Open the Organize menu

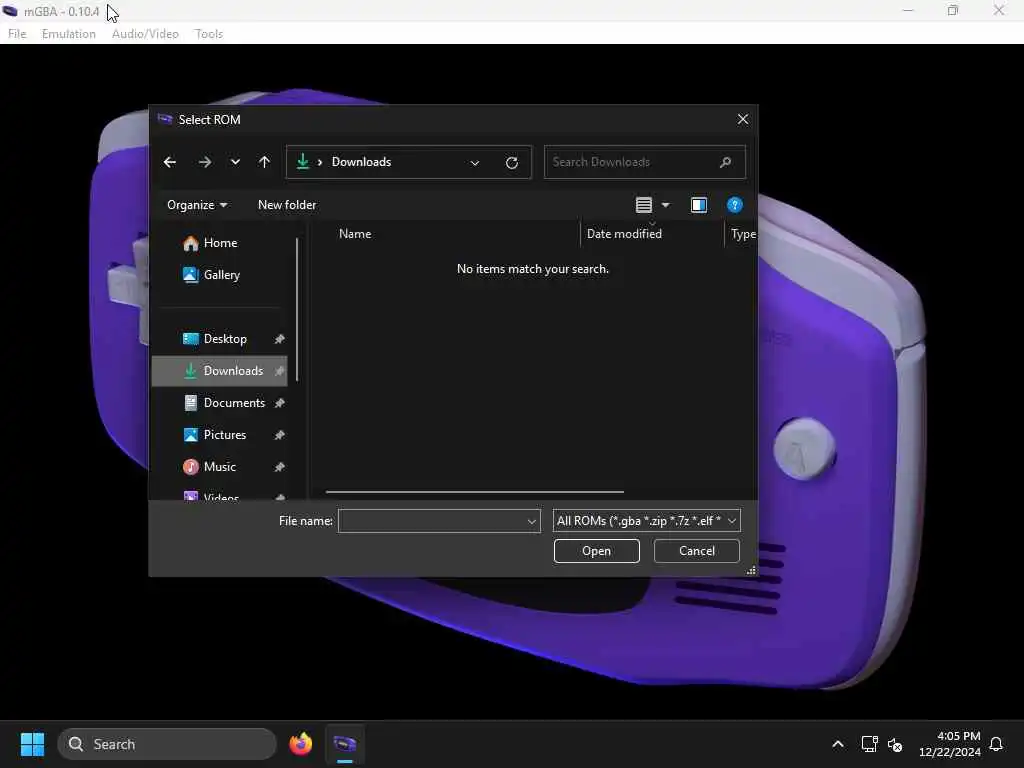pos(197,205)
